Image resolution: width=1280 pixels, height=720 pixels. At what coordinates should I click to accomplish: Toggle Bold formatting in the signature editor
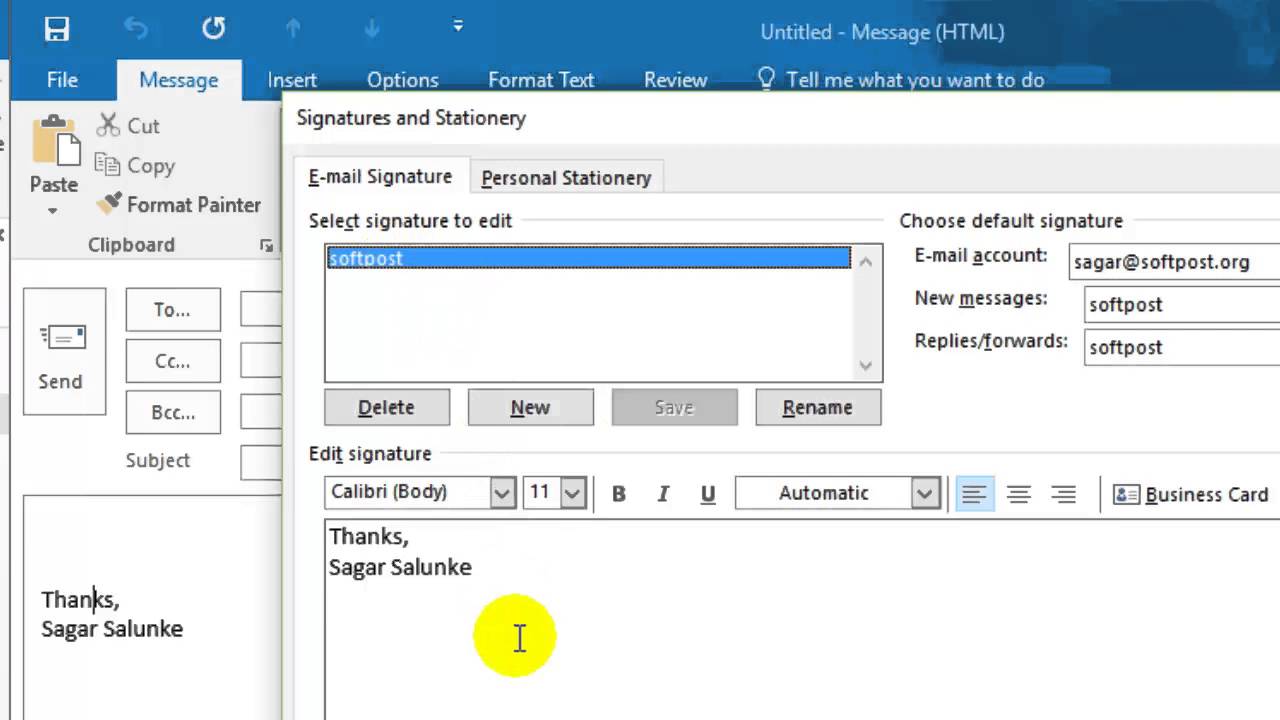point(619,493)
